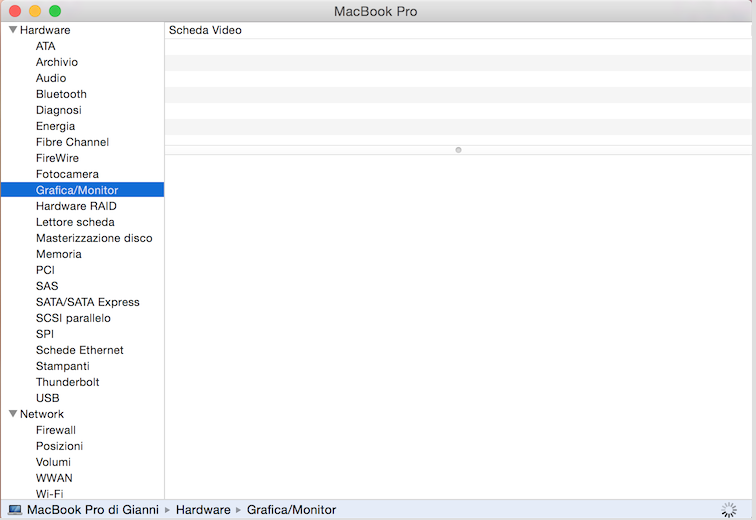Image resolution: width=756 pixels, height=520 pixels.
Task: Select Audio hardware item
Action: (x=51, y=78)
